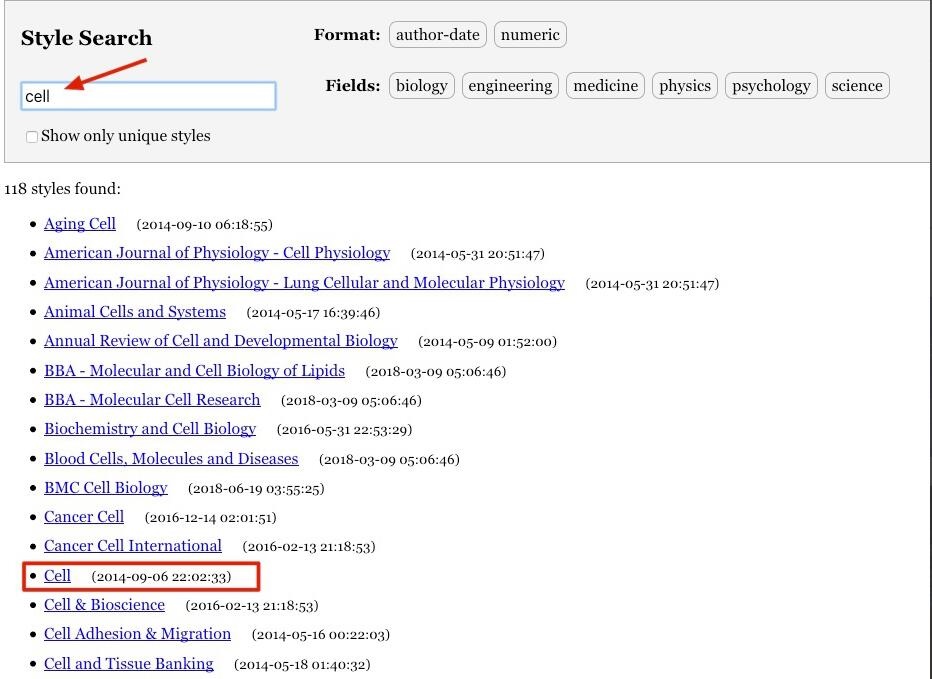Click the Cell Adhesion & Migration timestamp 2014-05-16
932x679 pixels.
[x=321, y=635]
